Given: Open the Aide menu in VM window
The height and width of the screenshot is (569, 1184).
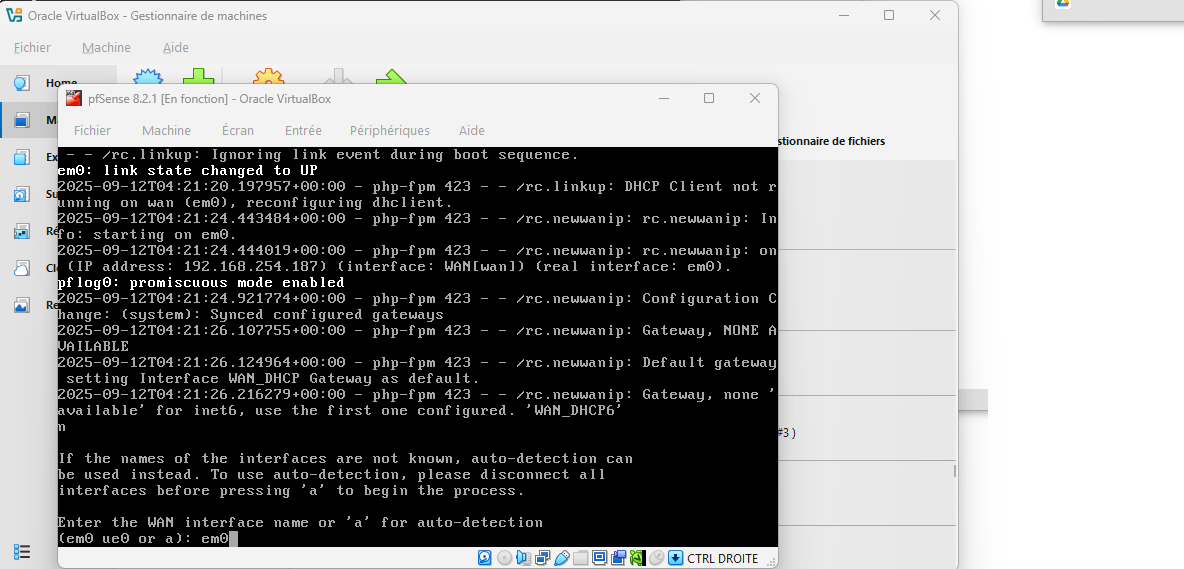Looking at the screenshot, I should (471, 130).
